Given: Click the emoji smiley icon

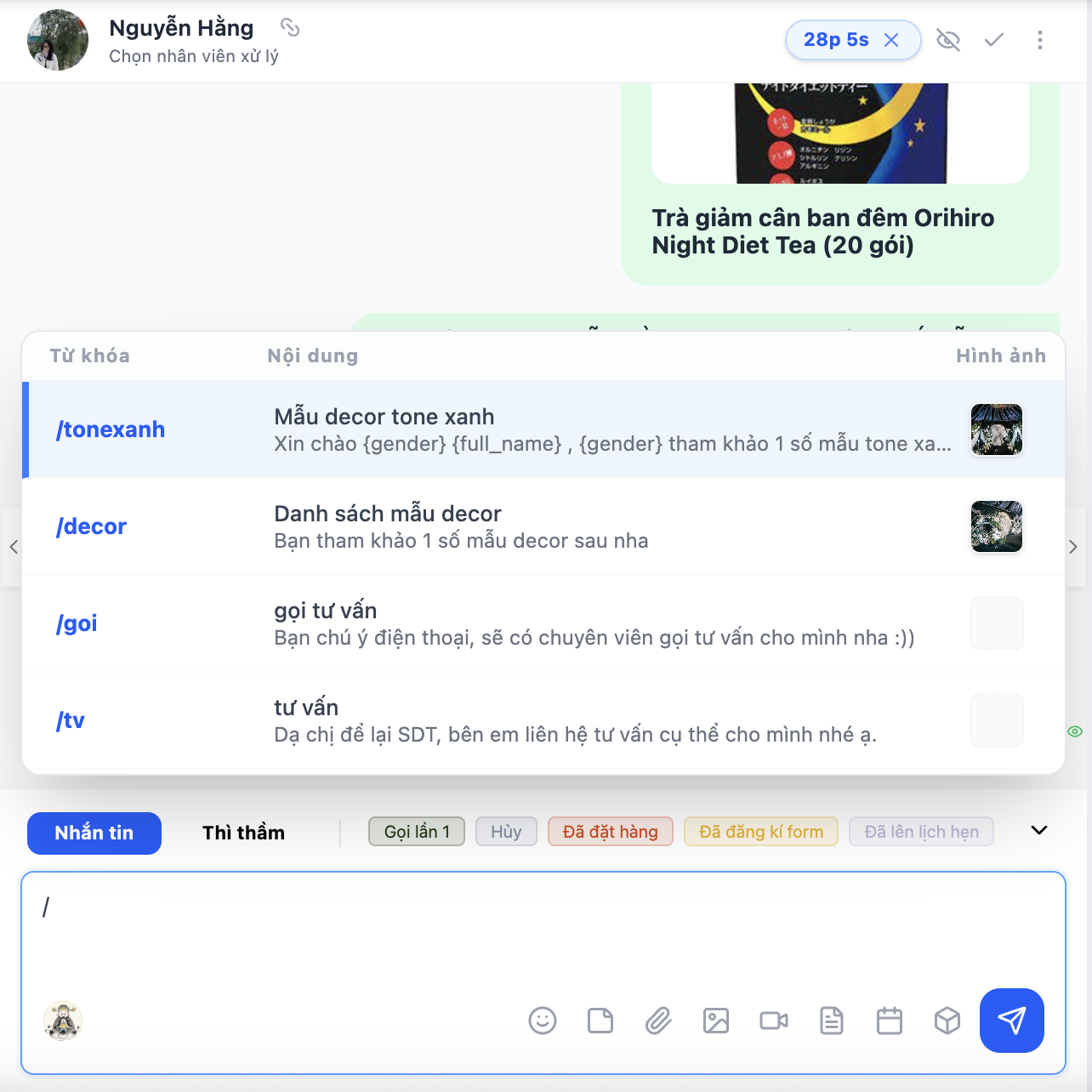Looking at the screenshot, I should pyautogui.click(x=543, y=1021).
